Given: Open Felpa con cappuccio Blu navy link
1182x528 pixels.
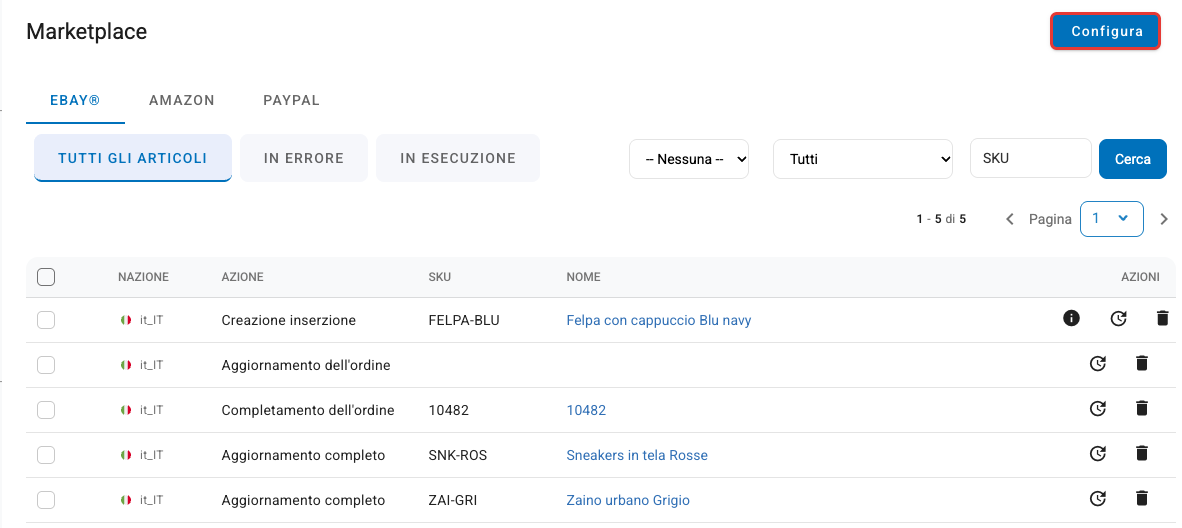Looking at the screenshot, I should click(659, 321).
